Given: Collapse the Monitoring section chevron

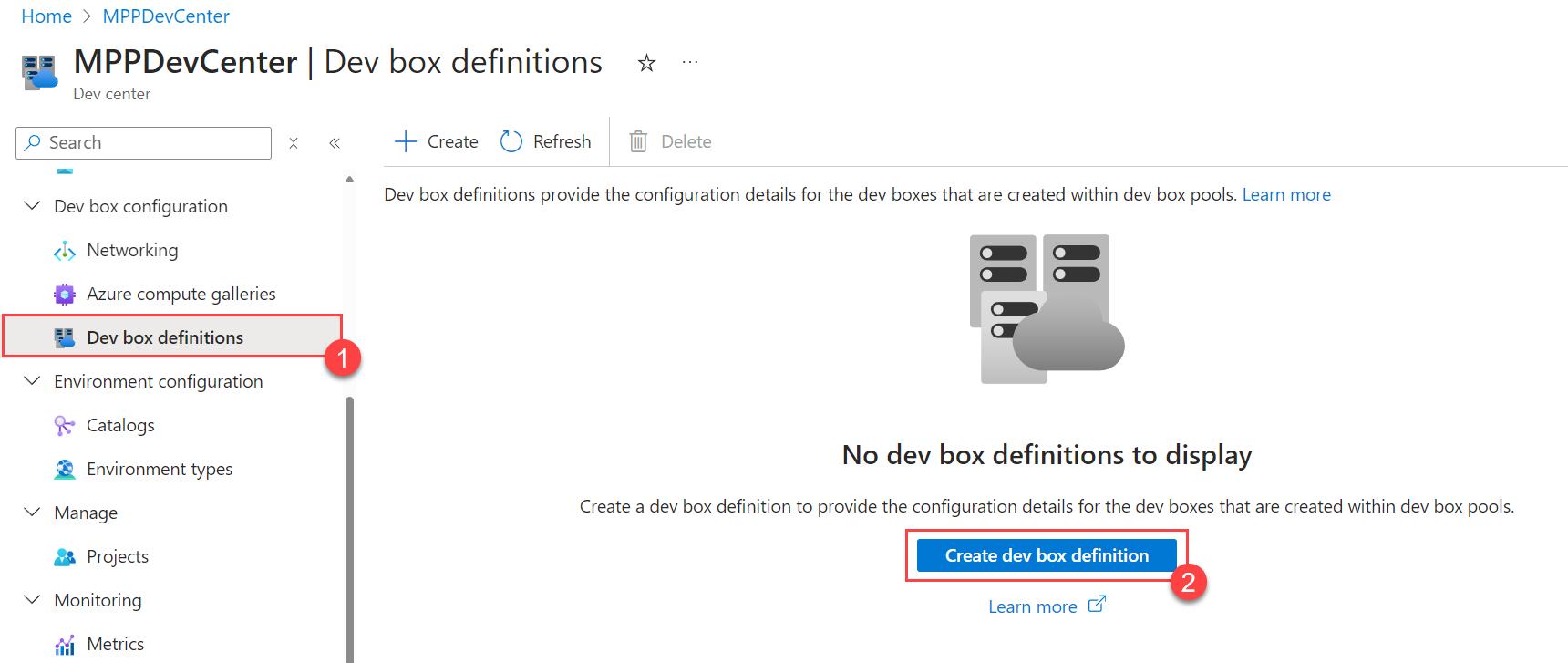Looking at the screenshot, I should tap(32, 600).
